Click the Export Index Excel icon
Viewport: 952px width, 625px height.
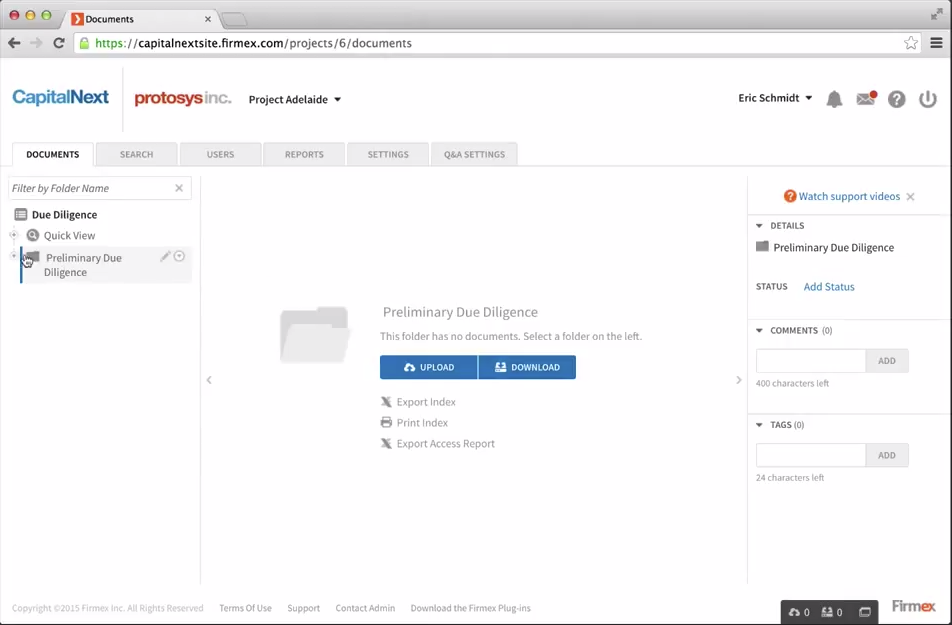(x=386, y=402)
